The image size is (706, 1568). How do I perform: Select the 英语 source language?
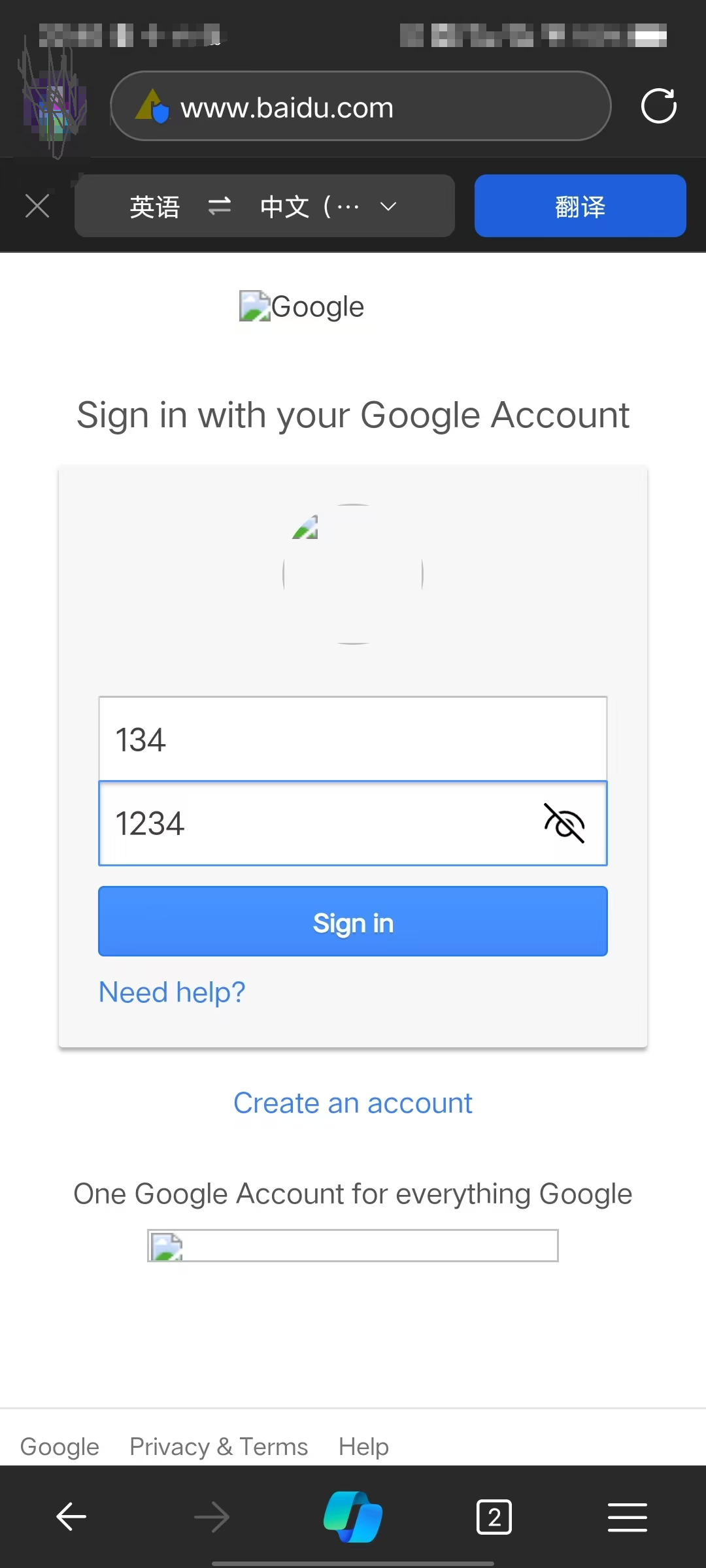click(155, 206)
